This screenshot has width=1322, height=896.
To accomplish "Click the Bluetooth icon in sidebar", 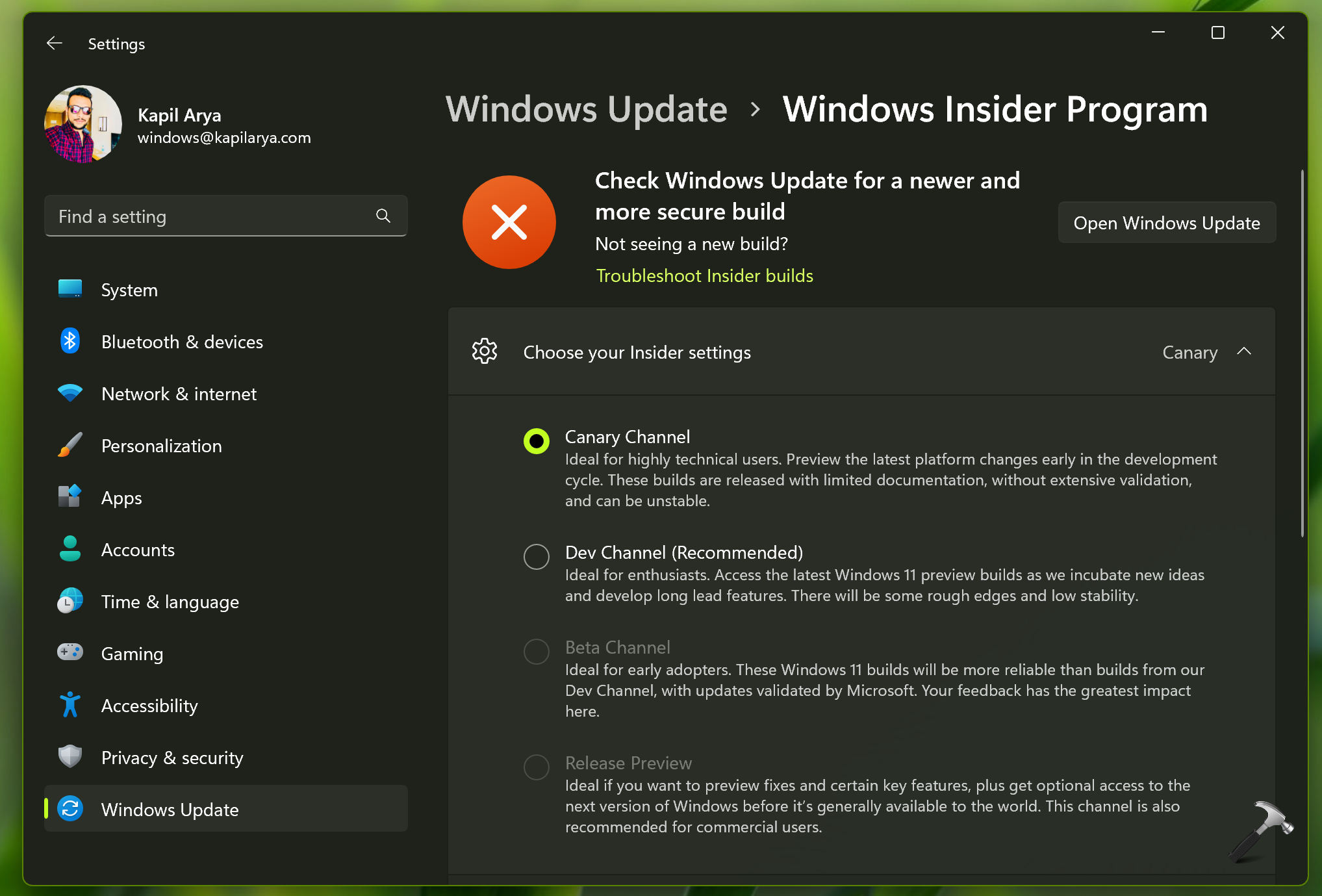I will (70, 341).
